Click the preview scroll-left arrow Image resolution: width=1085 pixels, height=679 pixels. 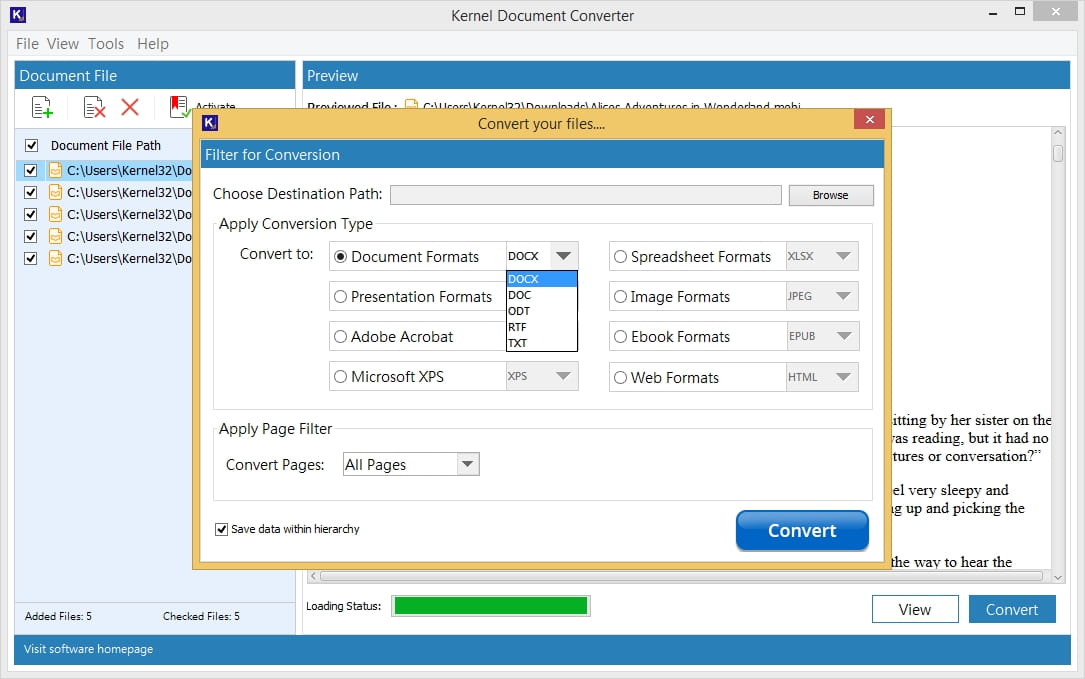pos(313,576)
